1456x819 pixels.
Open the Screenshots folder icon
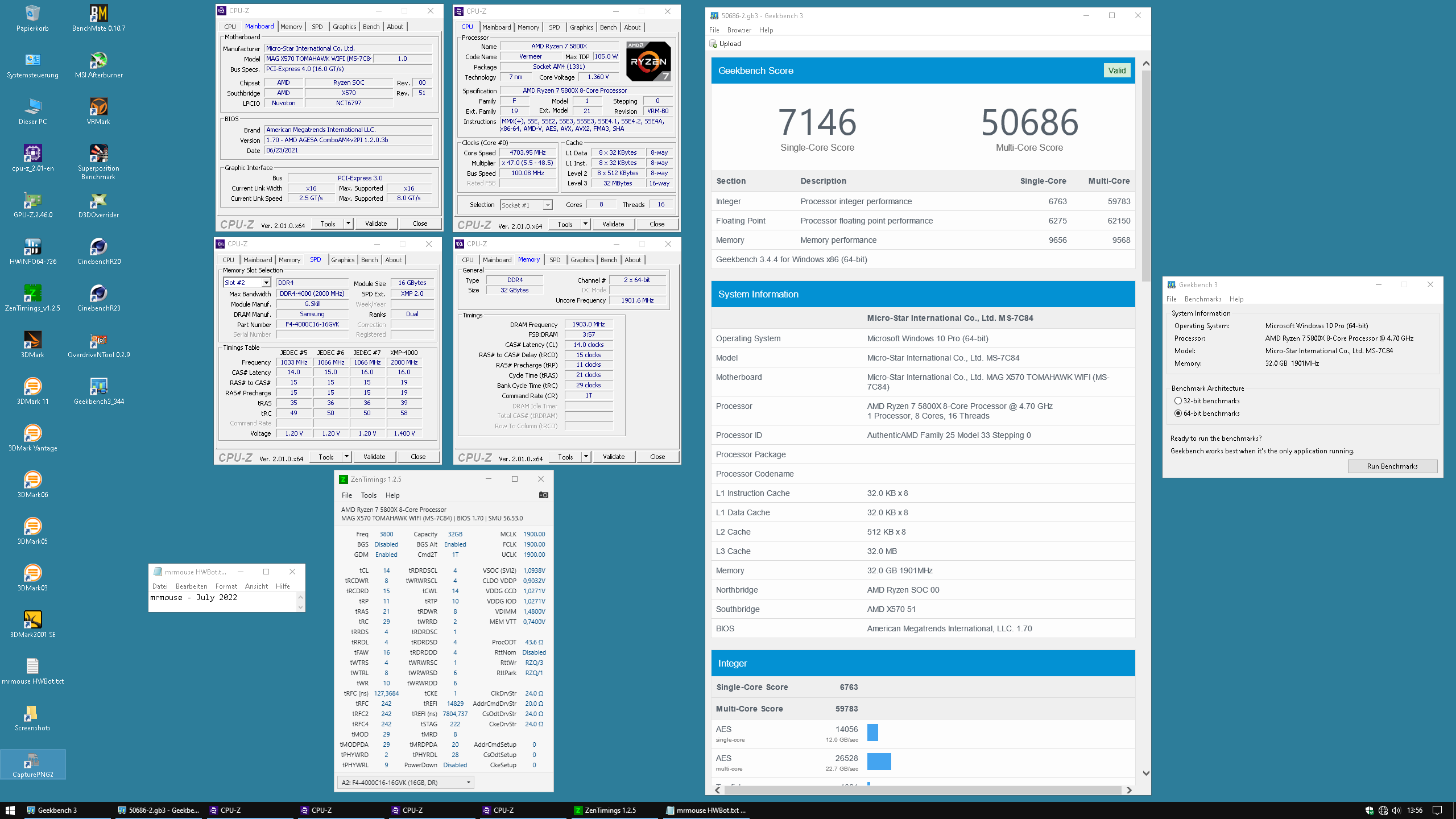32,718
